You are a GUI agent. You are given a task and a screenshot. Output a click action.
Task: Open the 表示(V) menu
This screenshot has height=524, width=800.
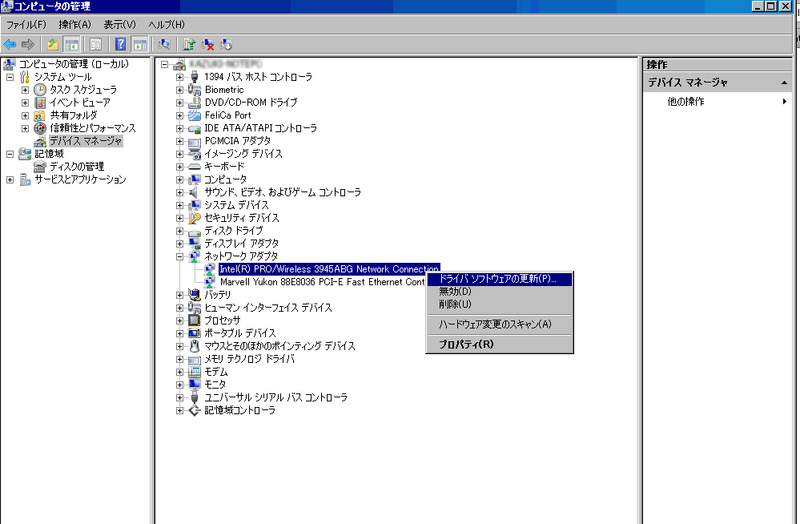click(120, 24)
